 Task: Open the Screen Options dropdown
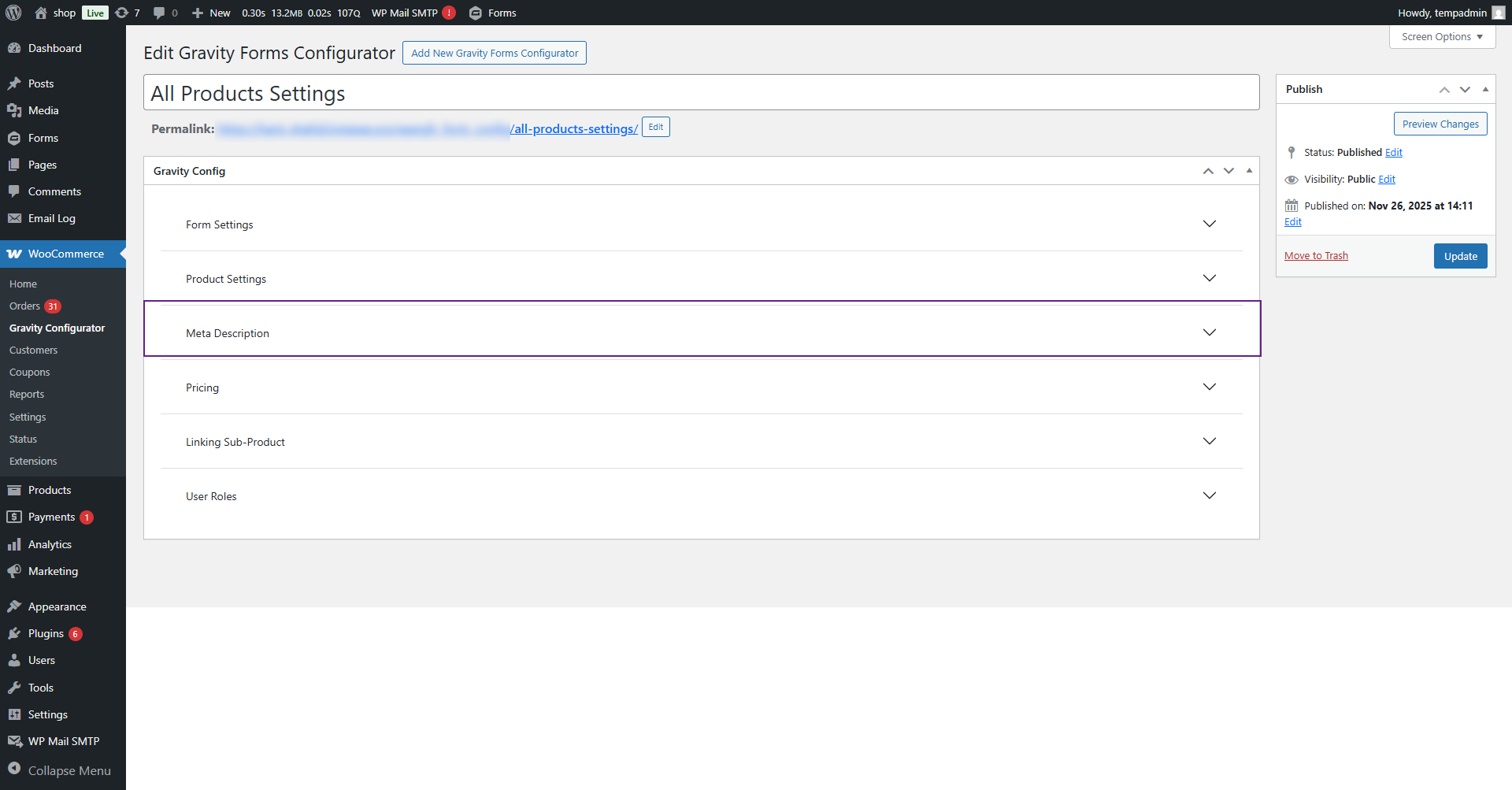pos(1442,36)
